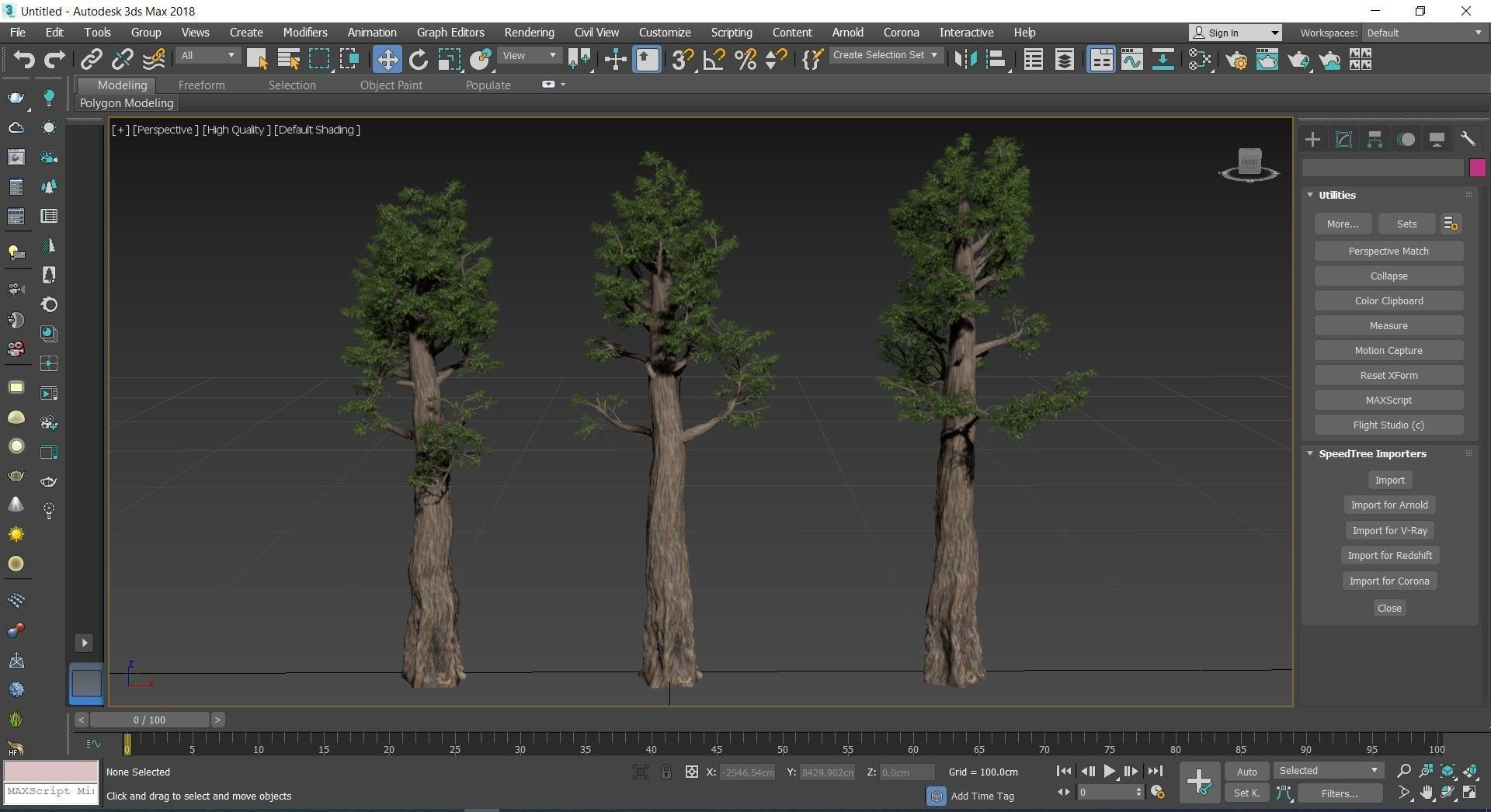Activate the Select Object tool
Screen dimensions: 1491x812
coord(257,59)
